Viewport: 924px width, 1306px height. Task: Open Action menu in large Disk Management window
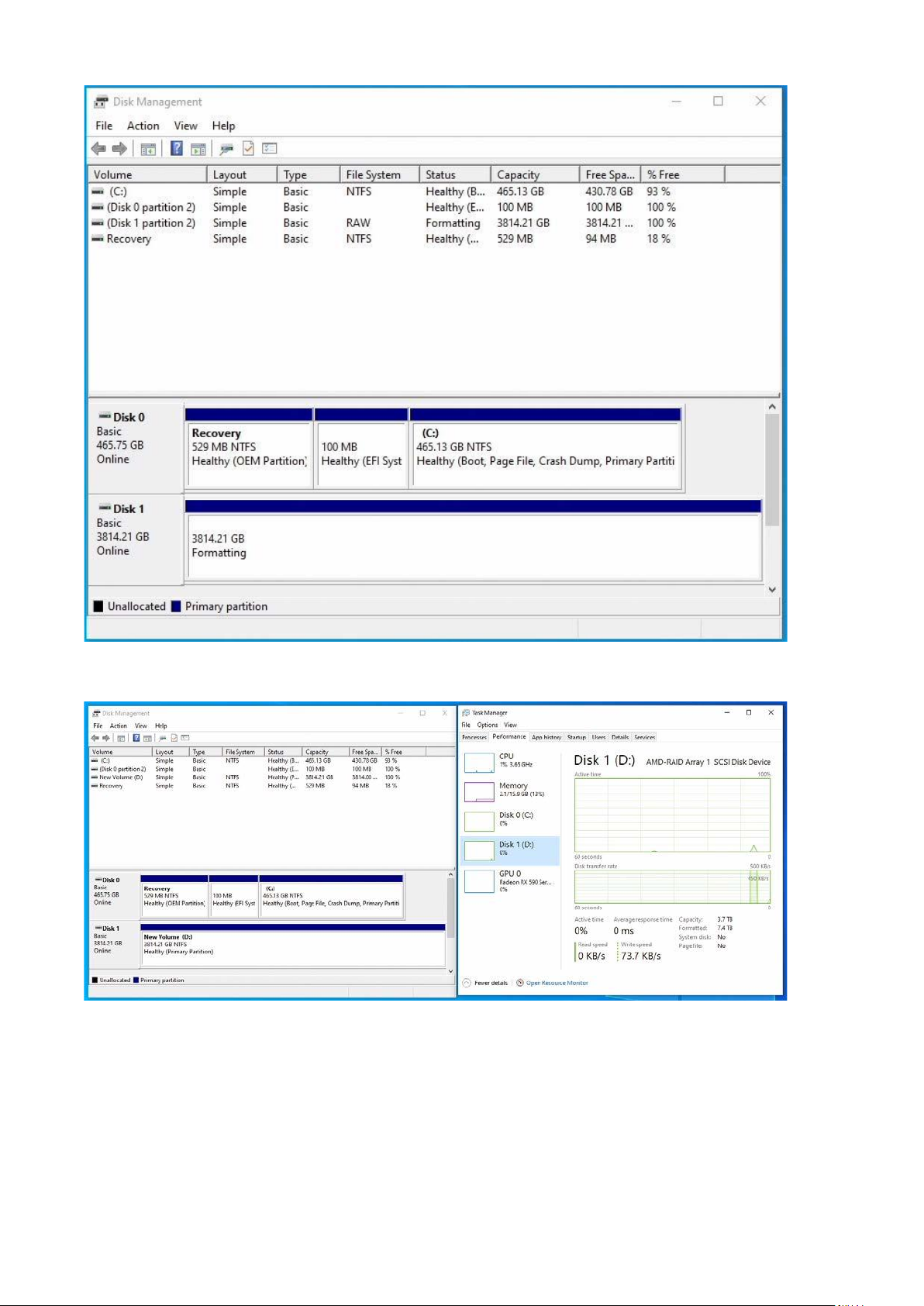pos(143,126)
